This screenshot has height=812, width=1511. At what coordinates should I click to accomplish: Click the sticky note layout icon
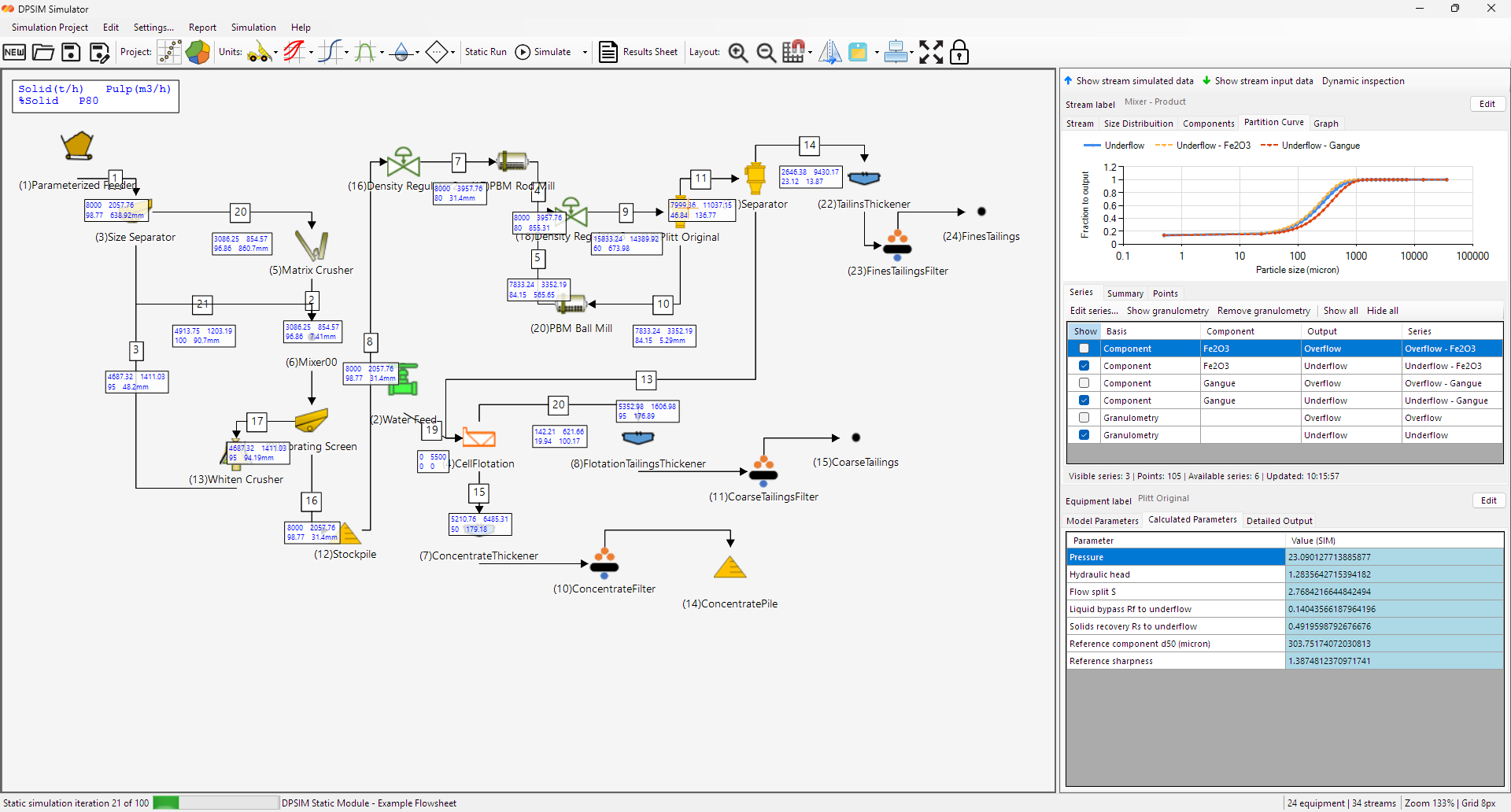coord(858,52)
